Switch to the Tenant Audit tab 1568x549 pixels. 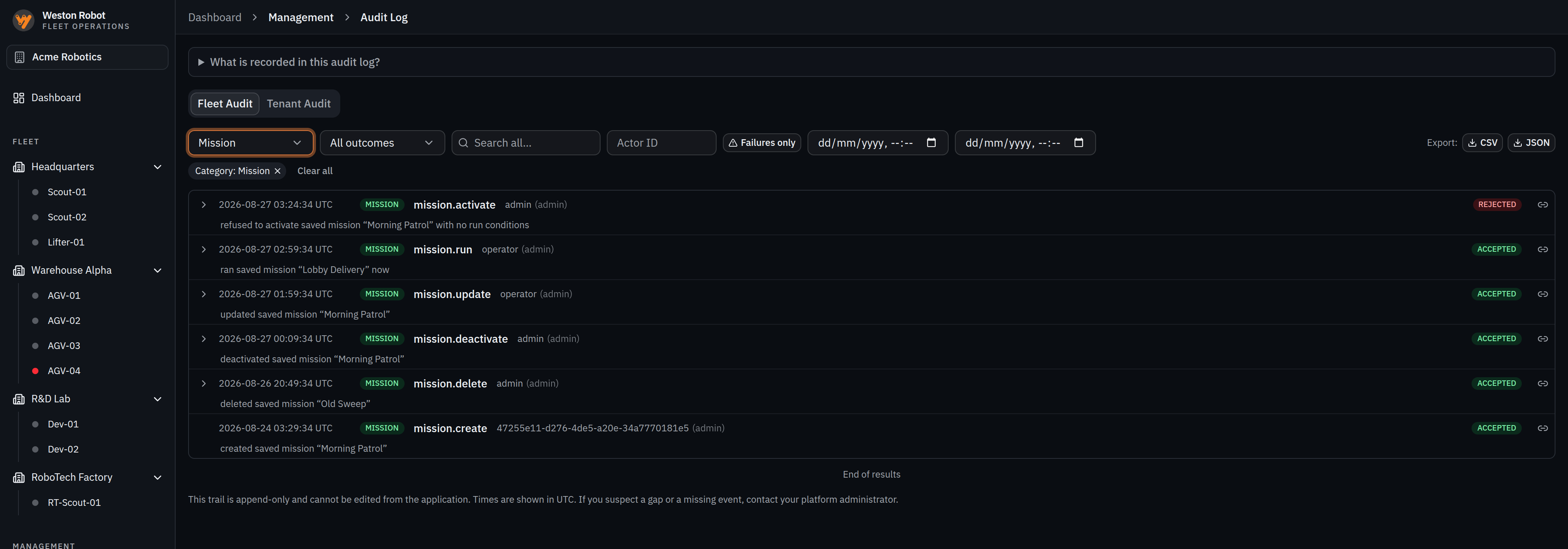coord(299,104)
